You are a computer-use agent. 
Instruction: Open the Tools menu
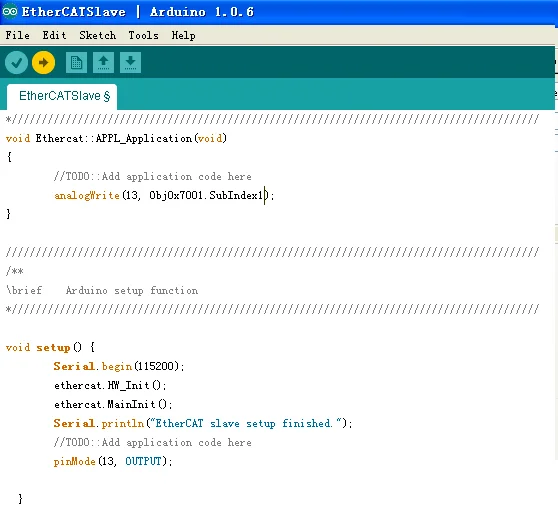point(143,35)
